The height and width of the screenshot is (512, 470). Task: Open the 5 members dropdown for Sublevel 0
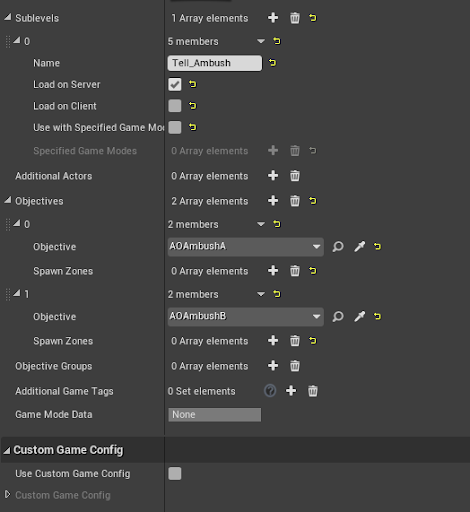tap(261, 41)
